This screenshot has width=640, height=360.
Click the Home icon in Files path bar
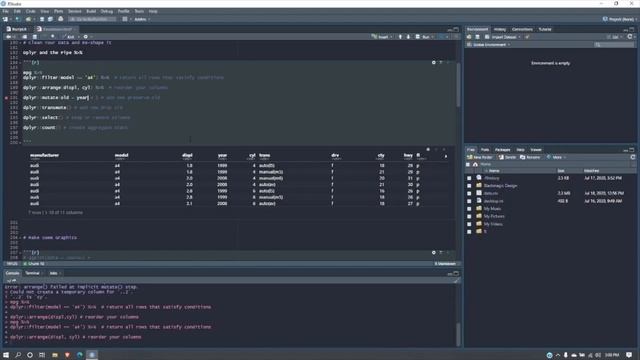pyautogui.click(x=475, y=164)
